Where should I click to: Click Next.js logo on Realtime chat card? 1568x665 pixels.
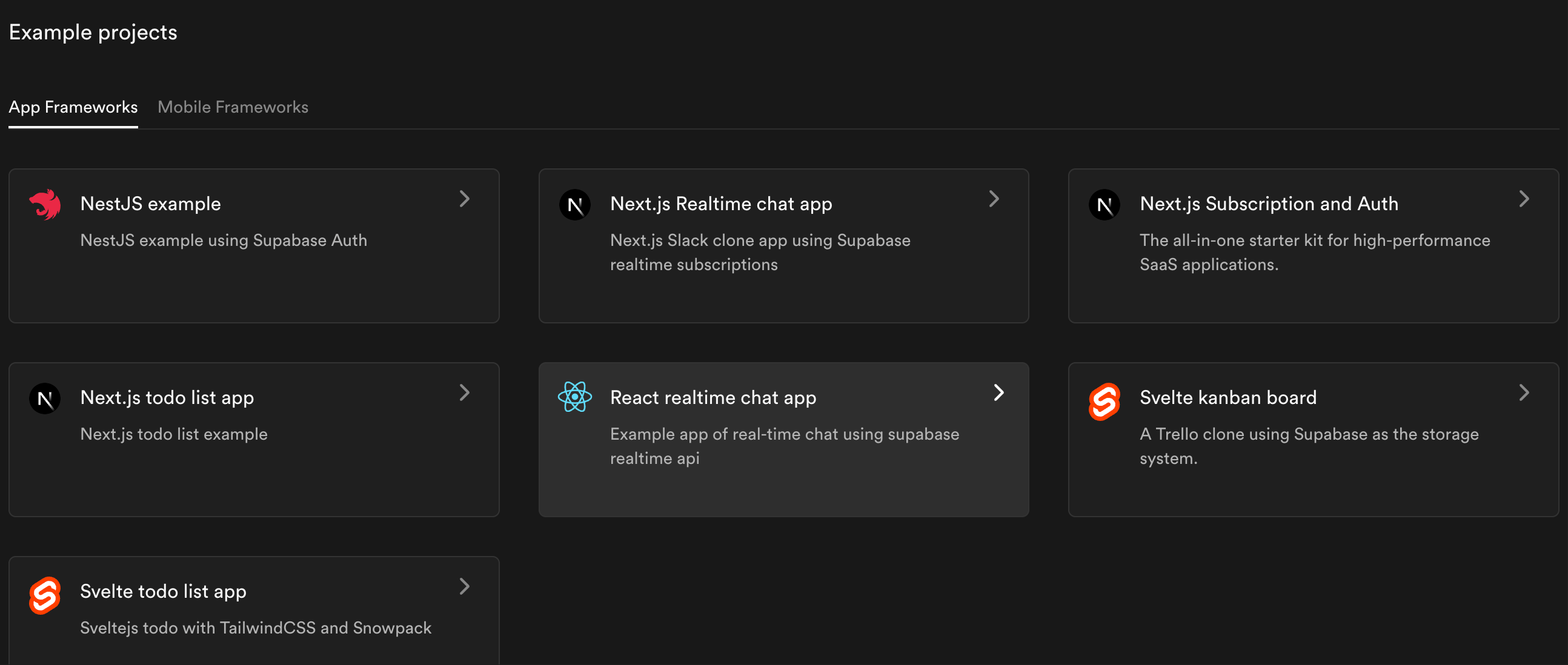click(574, 205)
